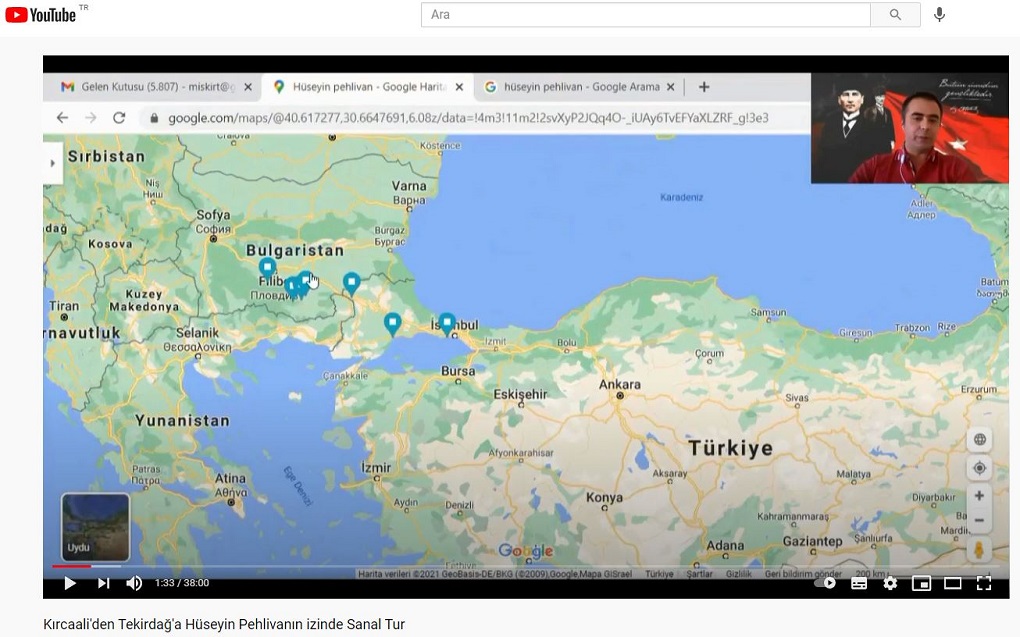Click Geri bildirim gönder link
1020x637 pixels.
[x=803, y=574]
